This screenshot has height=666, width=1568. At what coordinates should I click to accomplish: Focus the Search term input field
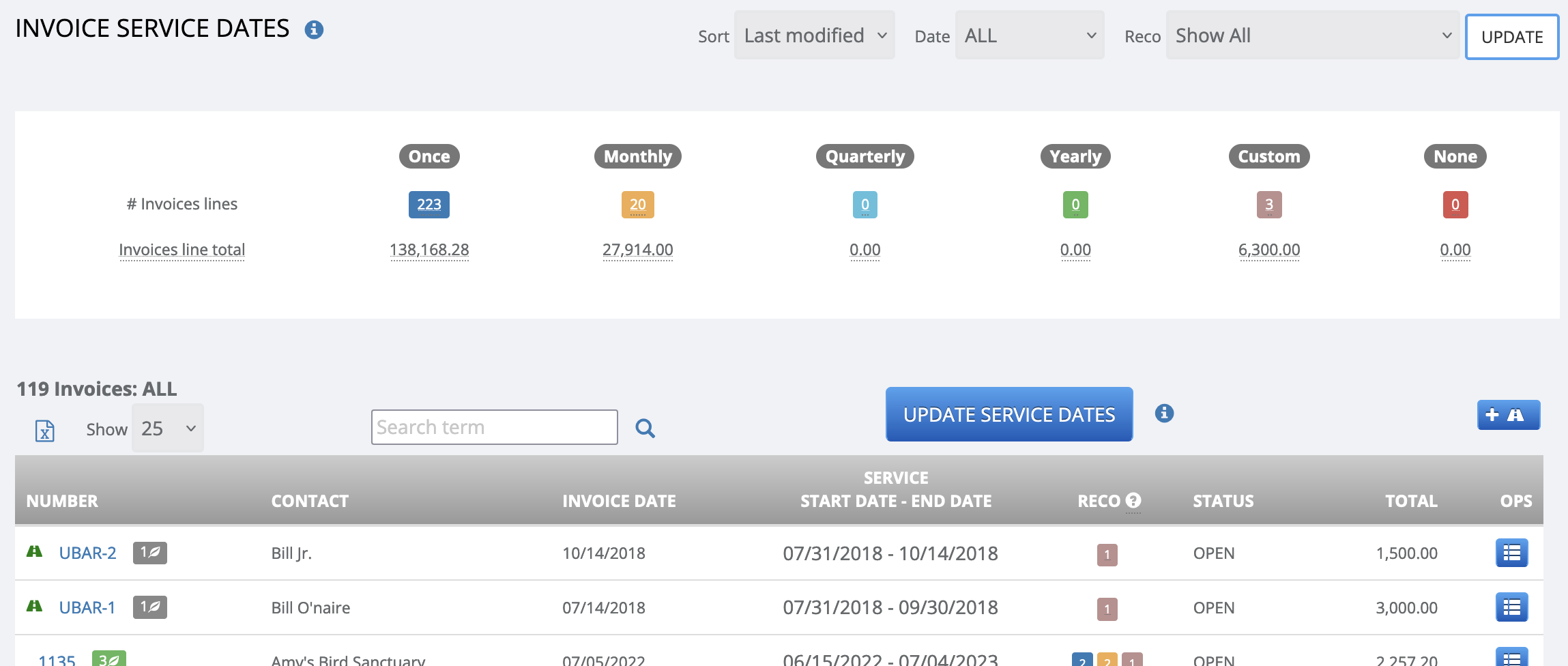tap(495, 427)
